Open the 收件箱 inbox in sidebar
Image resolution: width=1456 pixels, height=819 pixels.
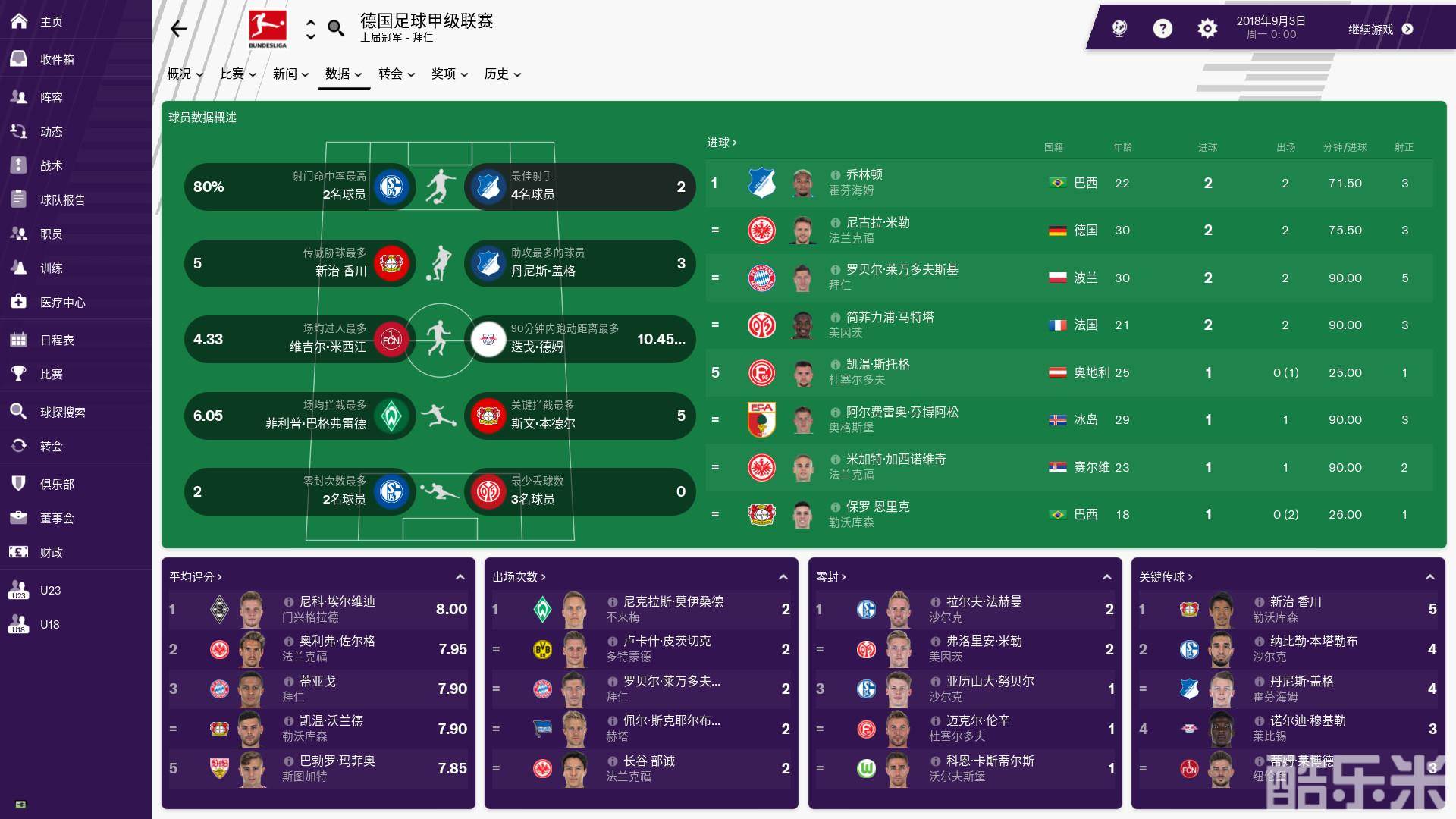pos(57,59)
